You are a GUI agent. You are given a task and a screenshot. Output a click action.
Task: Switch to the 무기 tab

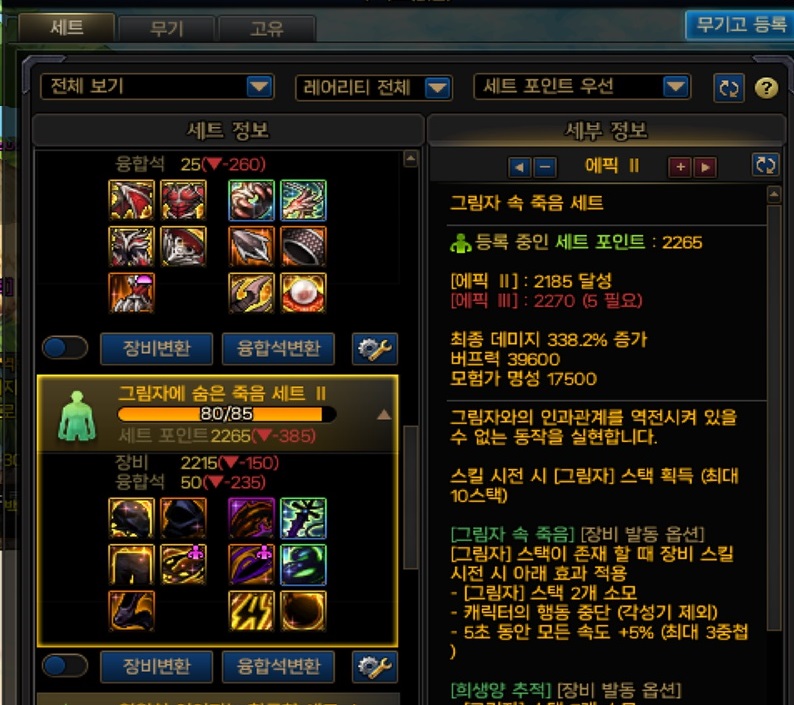(167, 28)
